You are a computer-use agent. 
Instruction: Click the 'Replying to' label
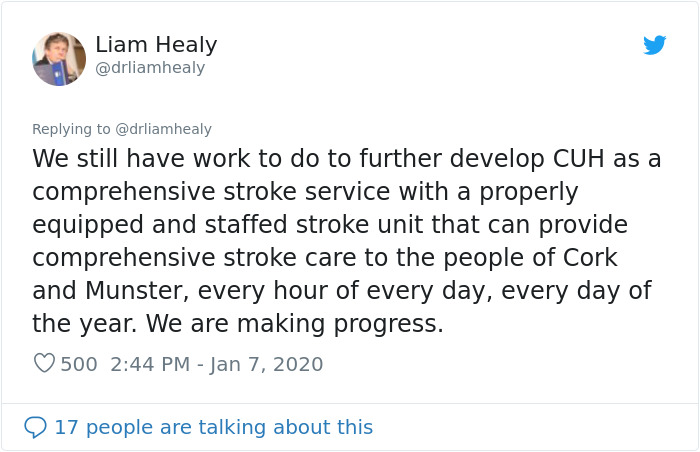71,129
